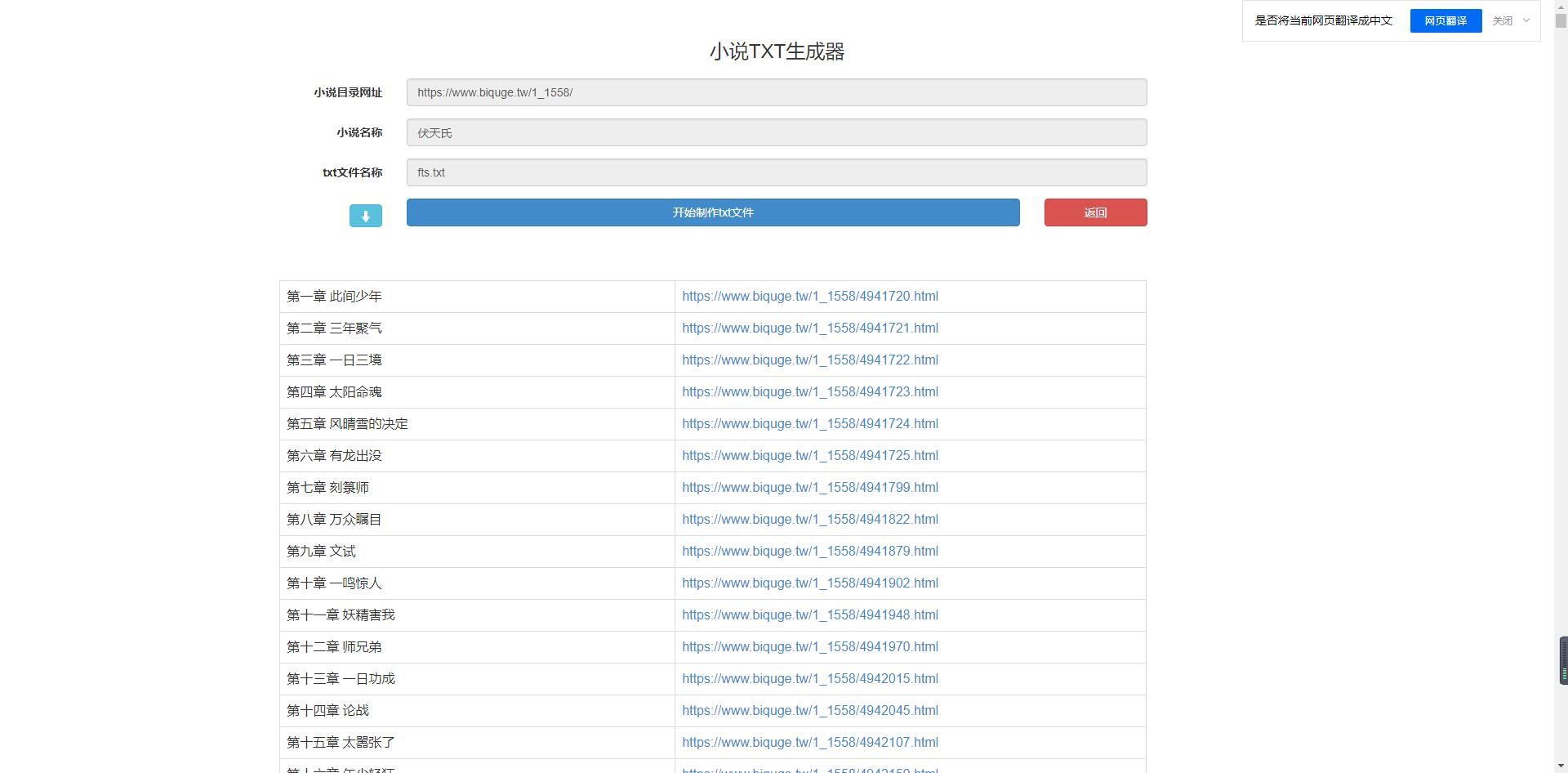Click the blue down-arrow icon button
The width and height of the screenshot is (1568, 773).
pyautogui.click(x=365, y=216)
